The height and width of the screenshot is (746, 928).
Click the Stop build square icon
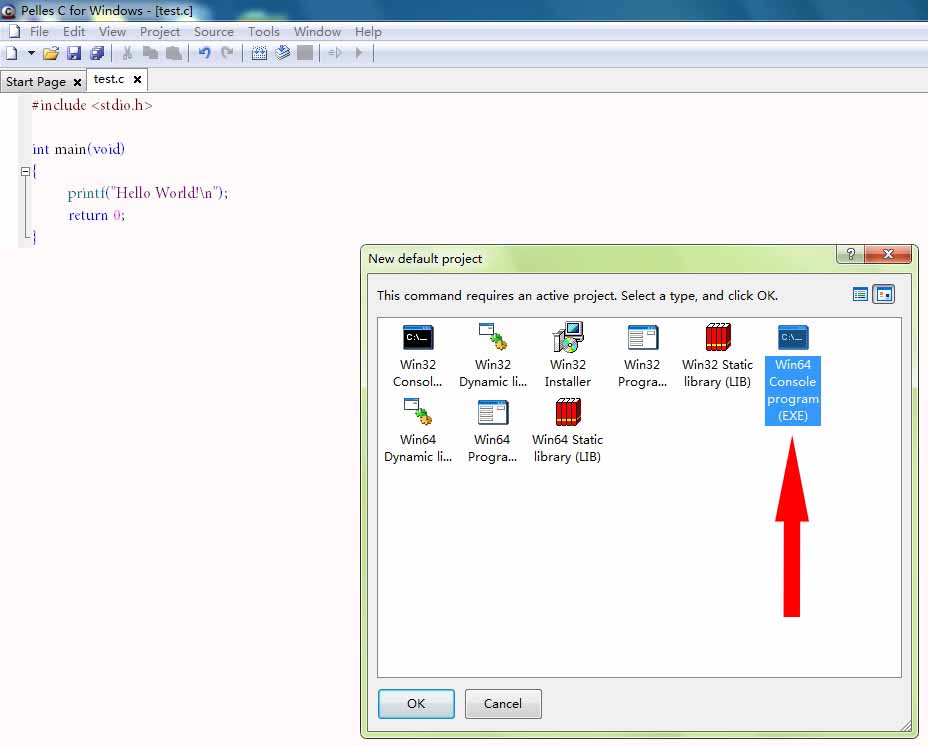pyautogui.click(x=305, y=53)
